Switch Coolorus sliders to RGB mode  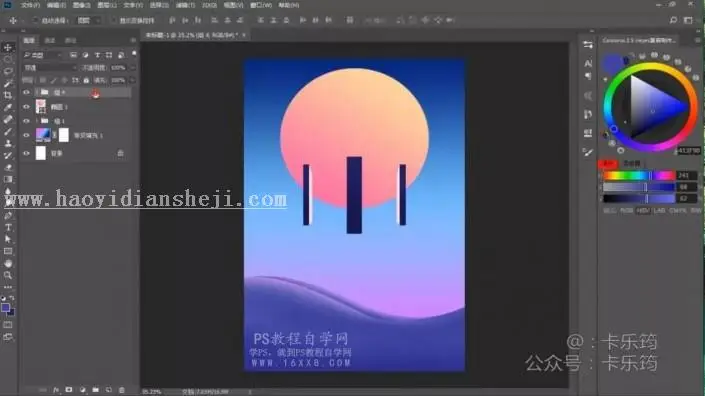click(626, 210)
